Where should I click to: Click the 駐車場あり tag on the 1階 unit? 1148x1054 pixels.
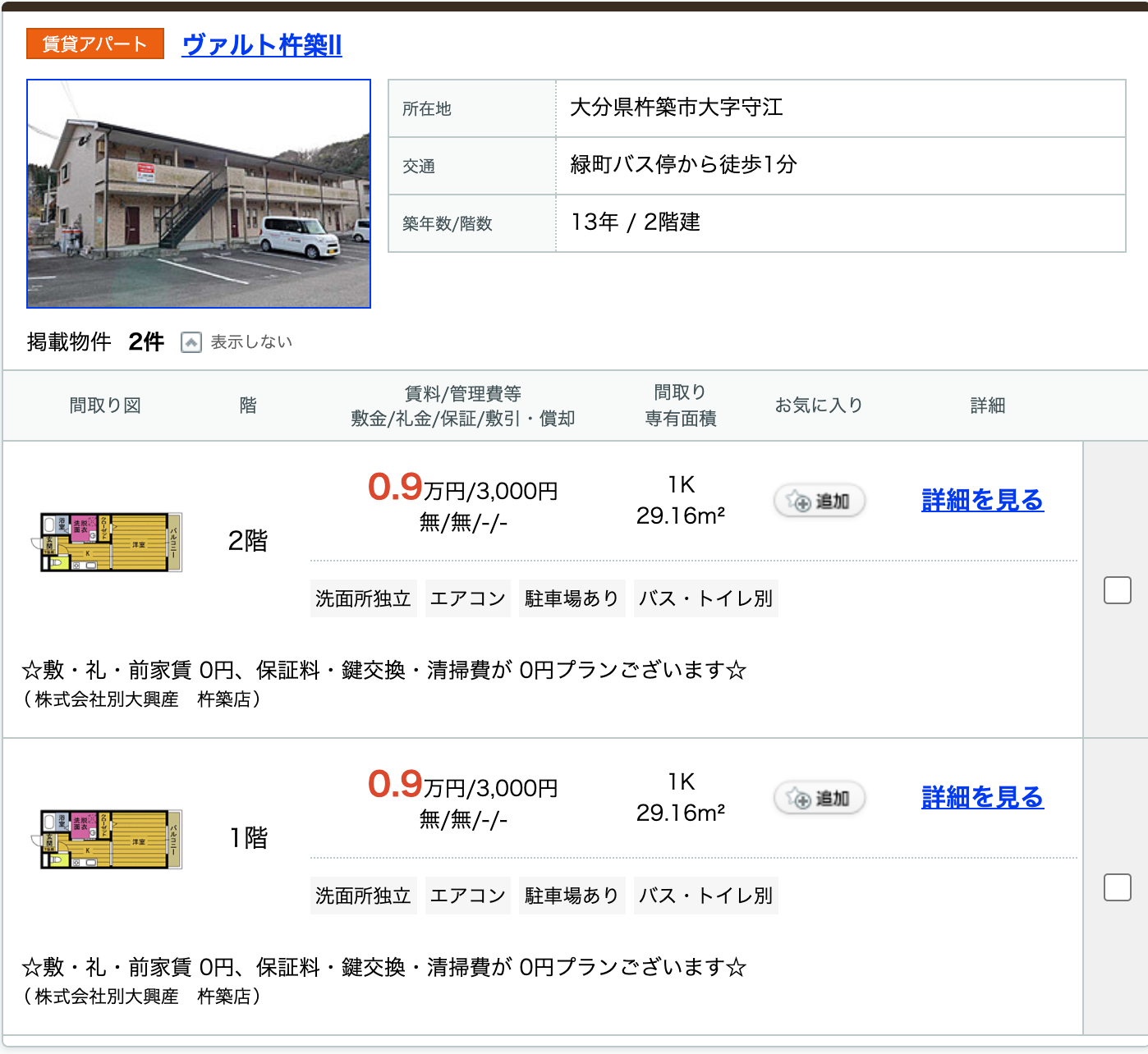point(572,896)
